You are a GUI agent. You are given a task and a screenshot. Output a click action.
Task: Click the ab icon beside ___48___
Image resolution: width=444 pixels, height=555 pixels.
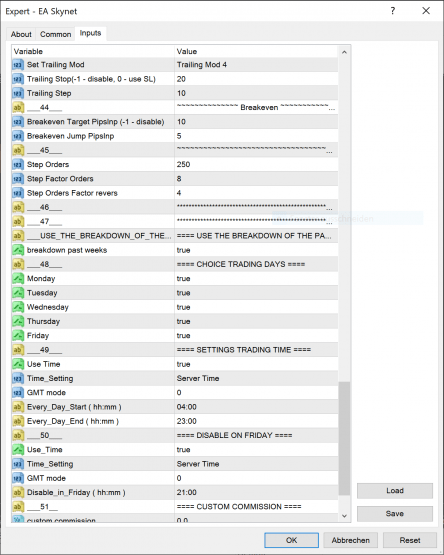tap(18, 264)
